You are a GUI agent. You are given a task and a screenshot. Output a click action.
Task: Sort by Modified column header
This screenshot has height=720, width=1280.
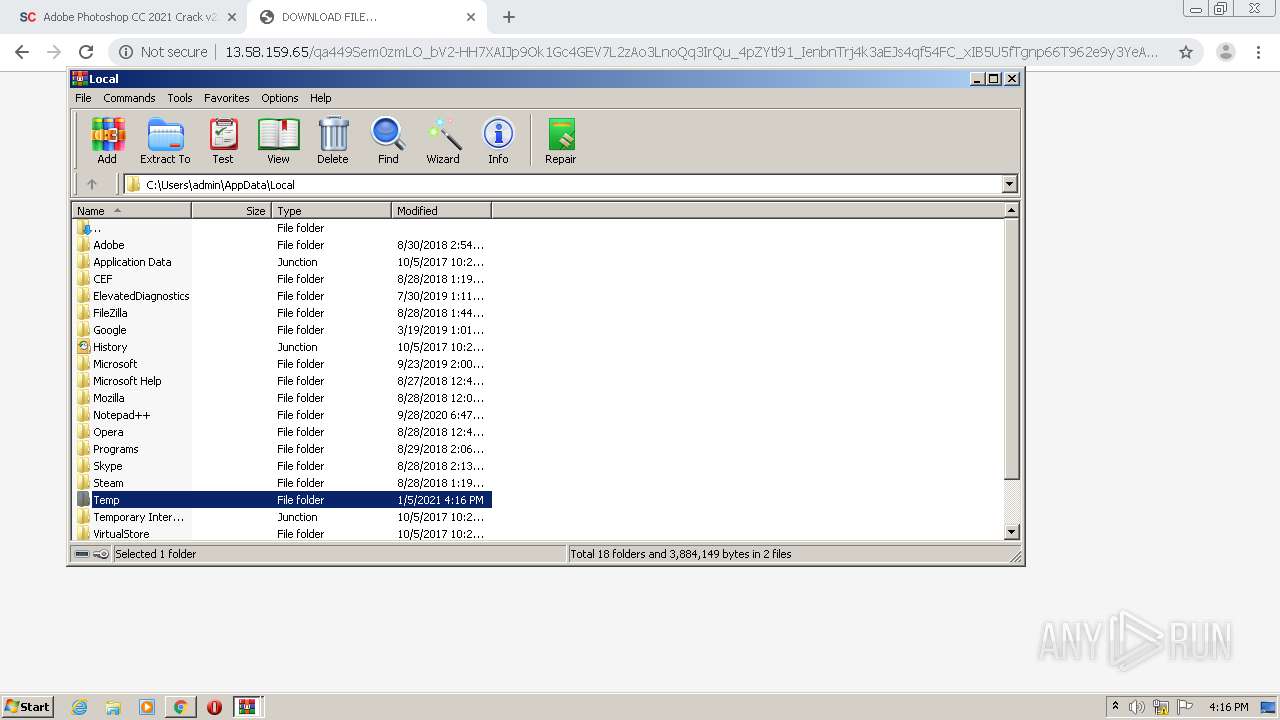[x=441, y=211]
